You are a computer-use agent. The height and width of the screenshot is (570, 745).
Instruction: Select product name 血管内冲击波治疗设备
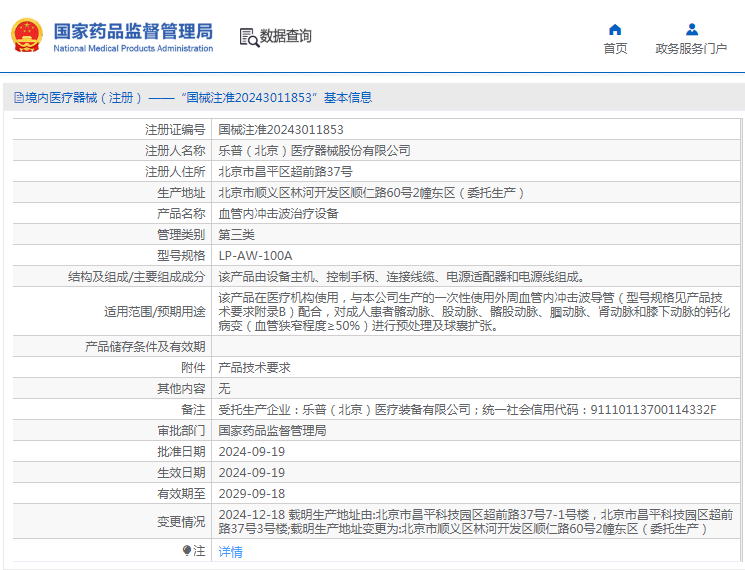coord(278,214)
